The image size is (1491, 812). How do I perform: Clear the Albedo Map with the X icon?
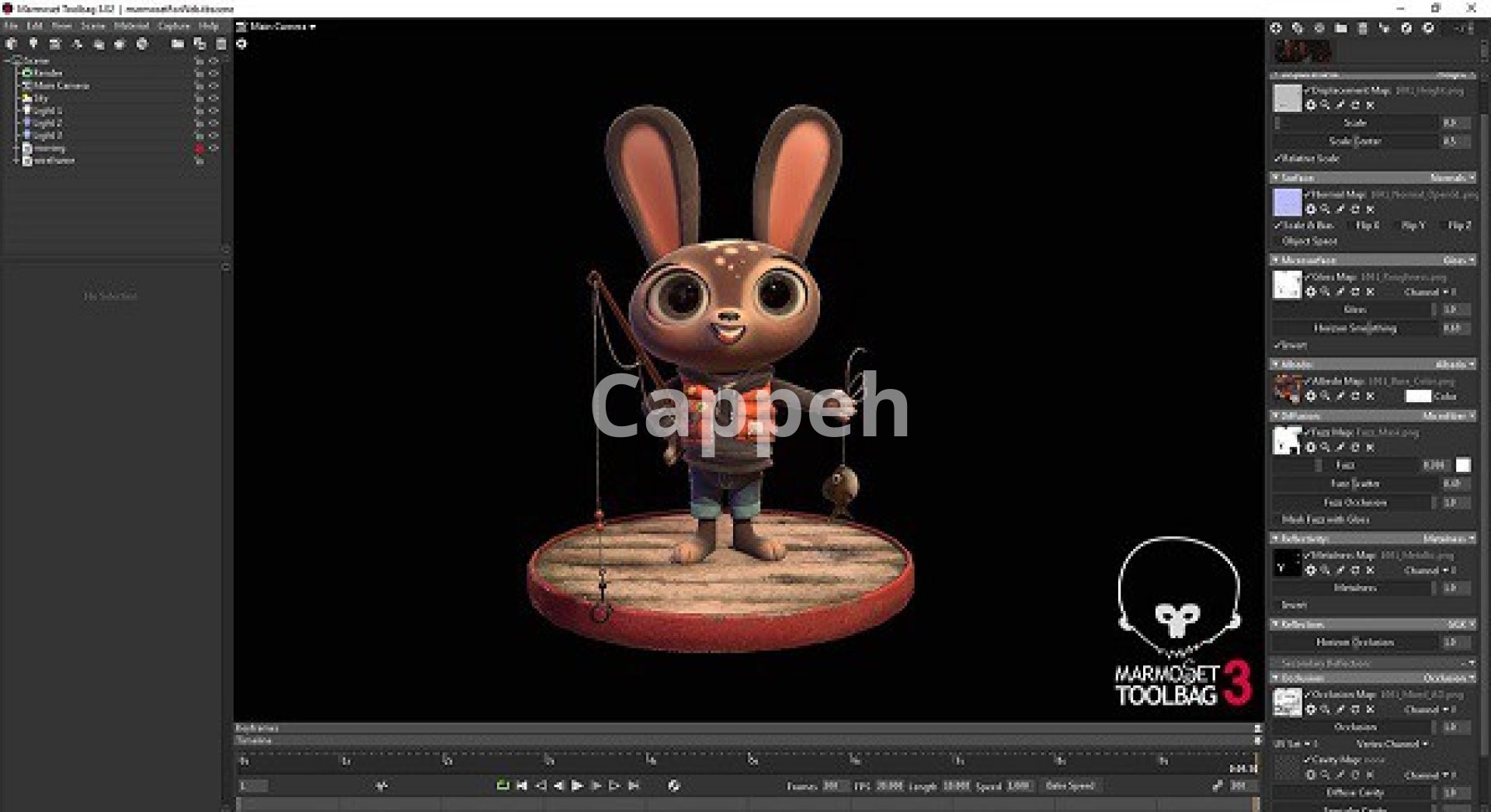click(x=1371, y=397)
